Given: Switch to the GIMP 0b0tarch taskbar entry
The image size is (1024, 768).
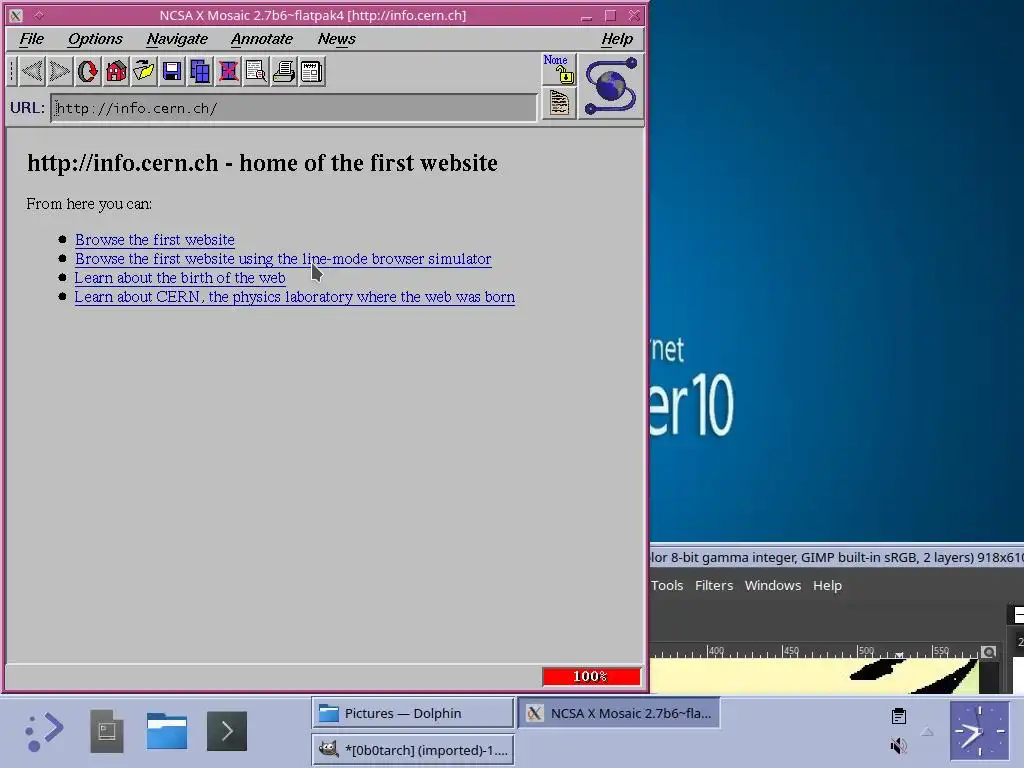Looking at the screenshot, I should 413,750.
